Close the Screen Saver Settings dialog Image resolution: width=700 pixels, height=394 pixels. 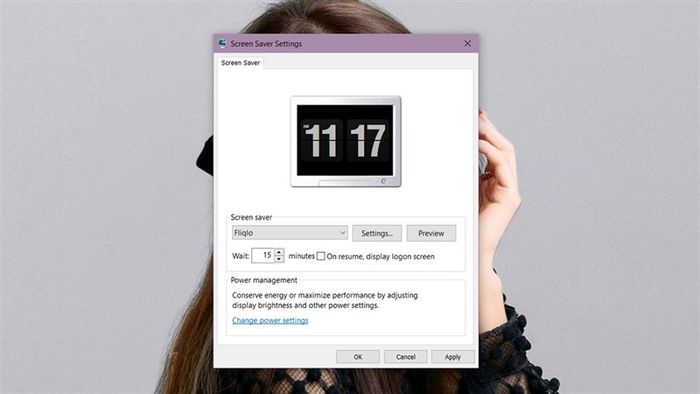click(467, 43)
